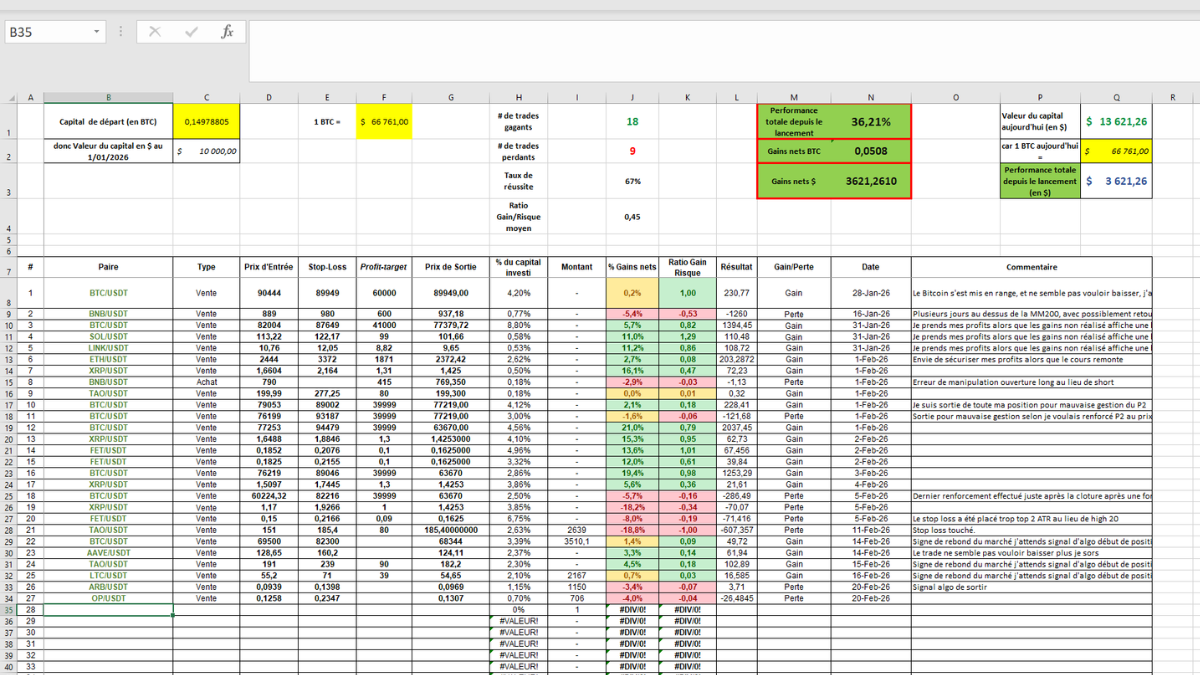Image resolution: width=1200 pixels, height=675 pixels.
Task: Click the yellow cell containing 0,14978805
Action: 207,121
